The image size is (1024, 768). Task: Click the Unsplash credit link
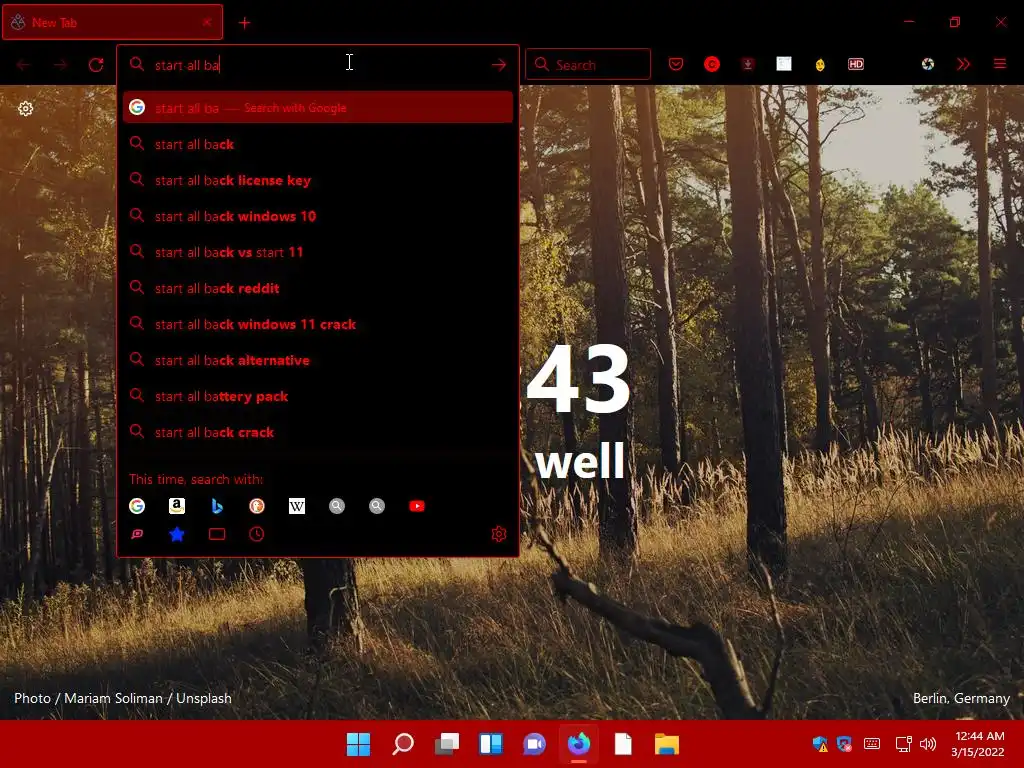point(204,698)
